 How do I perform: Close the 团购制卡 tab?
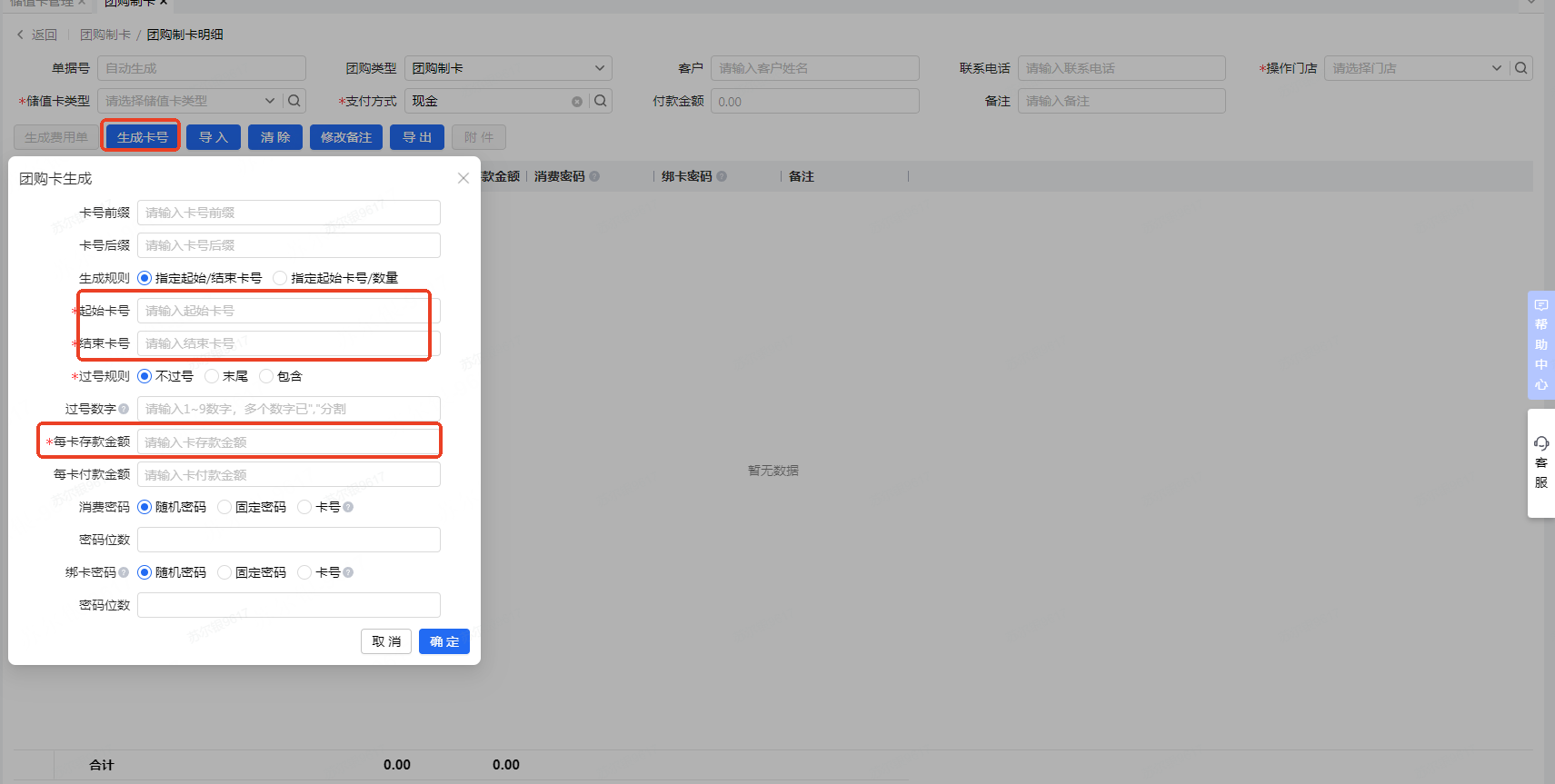pos(164,3)
